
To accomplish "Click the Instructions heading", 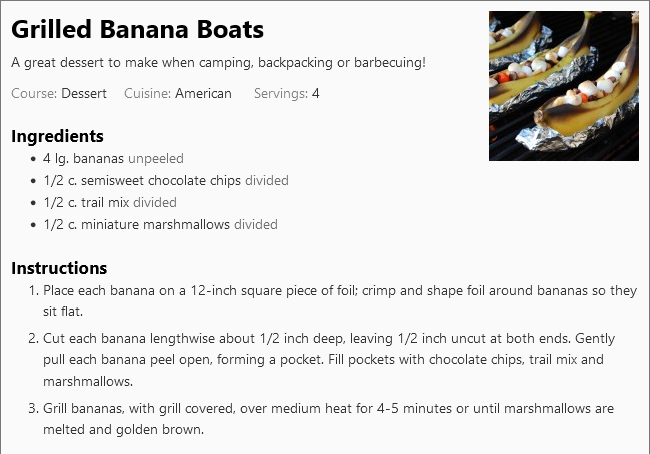I will [x=59, y=268].
